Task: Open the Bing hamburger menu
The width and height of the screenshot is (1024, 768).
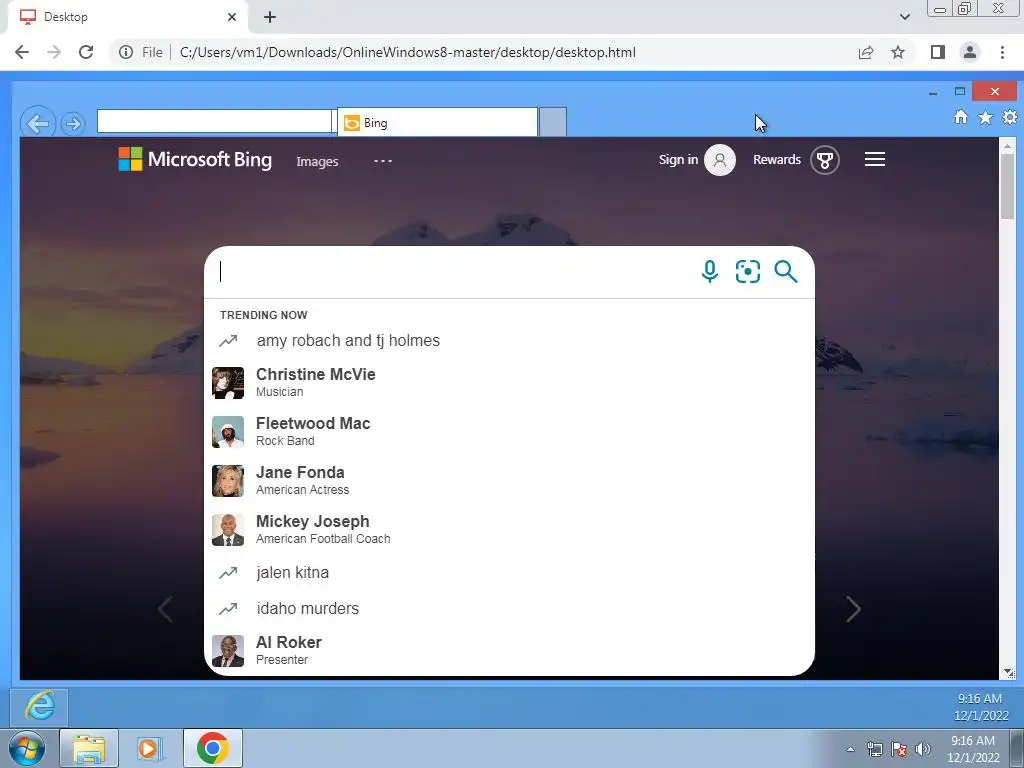Action: 875,159
